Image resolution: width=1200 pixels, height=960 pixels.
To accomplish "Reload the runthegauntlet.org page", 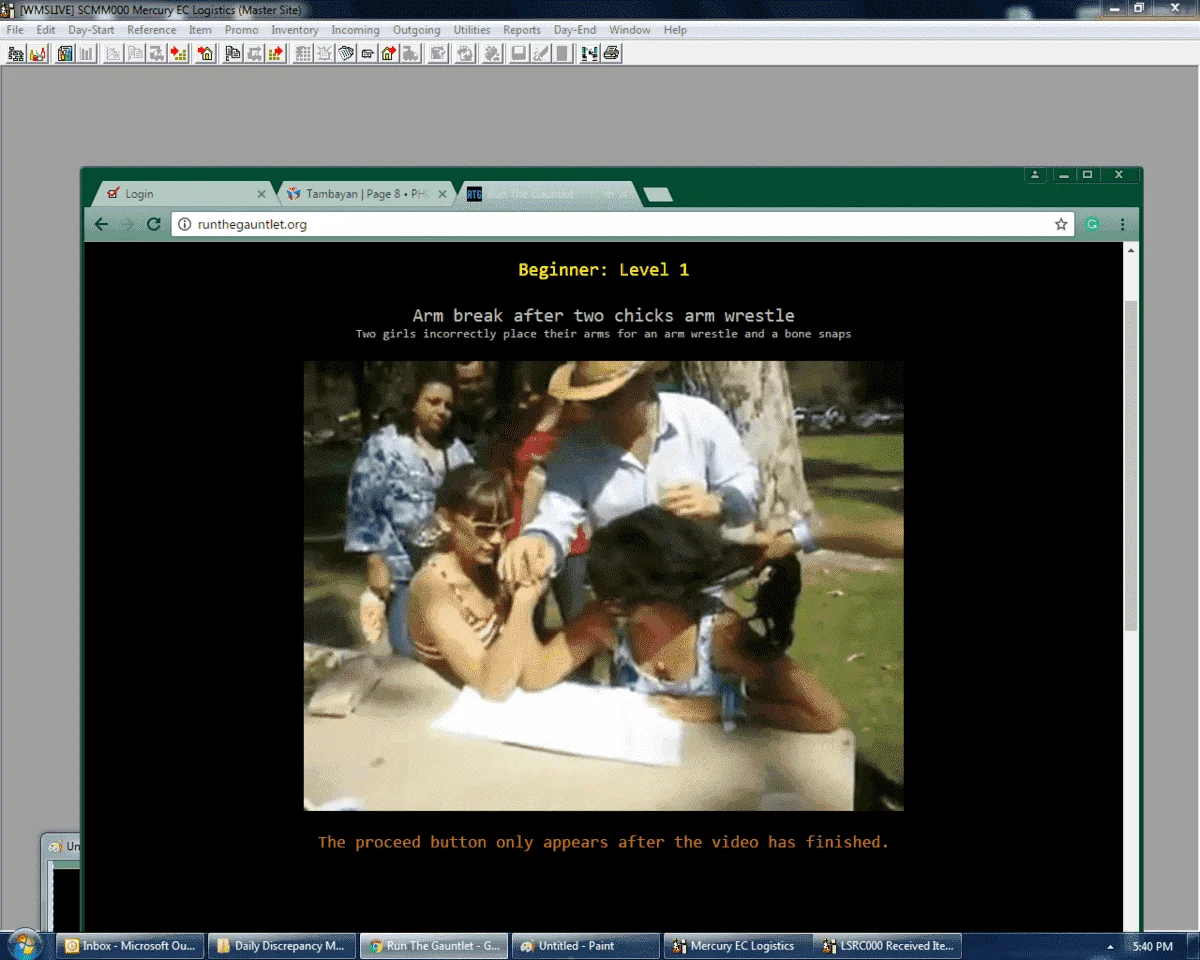I will (153, 224).
